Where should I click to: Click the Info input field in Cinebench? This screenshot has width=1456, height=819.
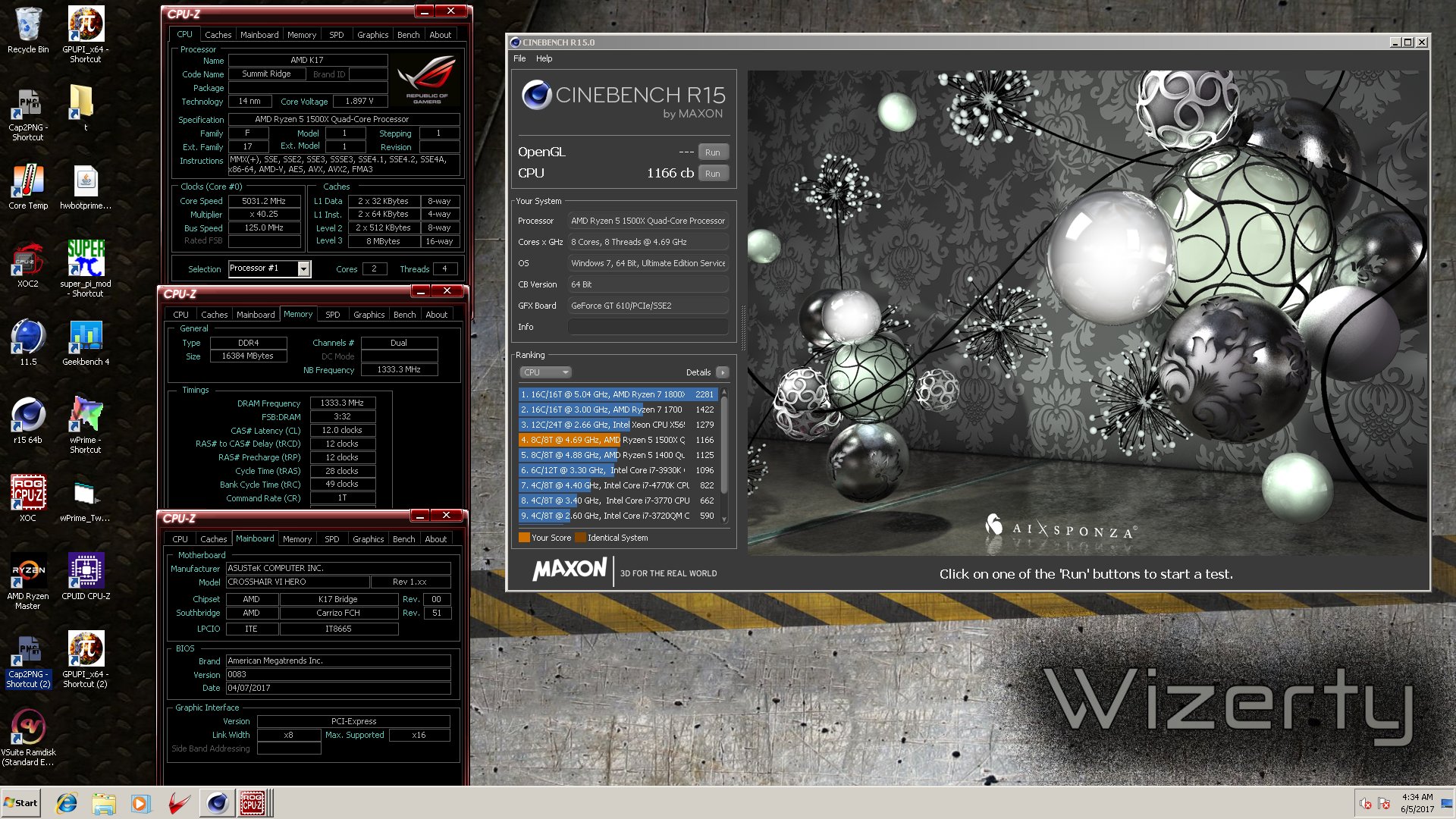[648, 327]
